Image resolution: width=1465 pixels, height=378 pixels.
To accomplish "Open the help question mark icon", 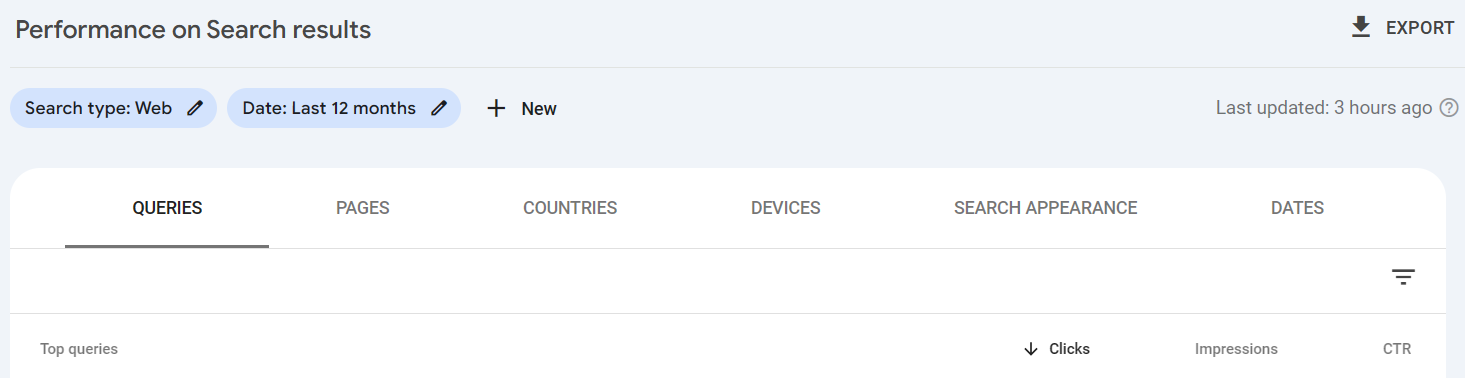I will (1449, 108).
